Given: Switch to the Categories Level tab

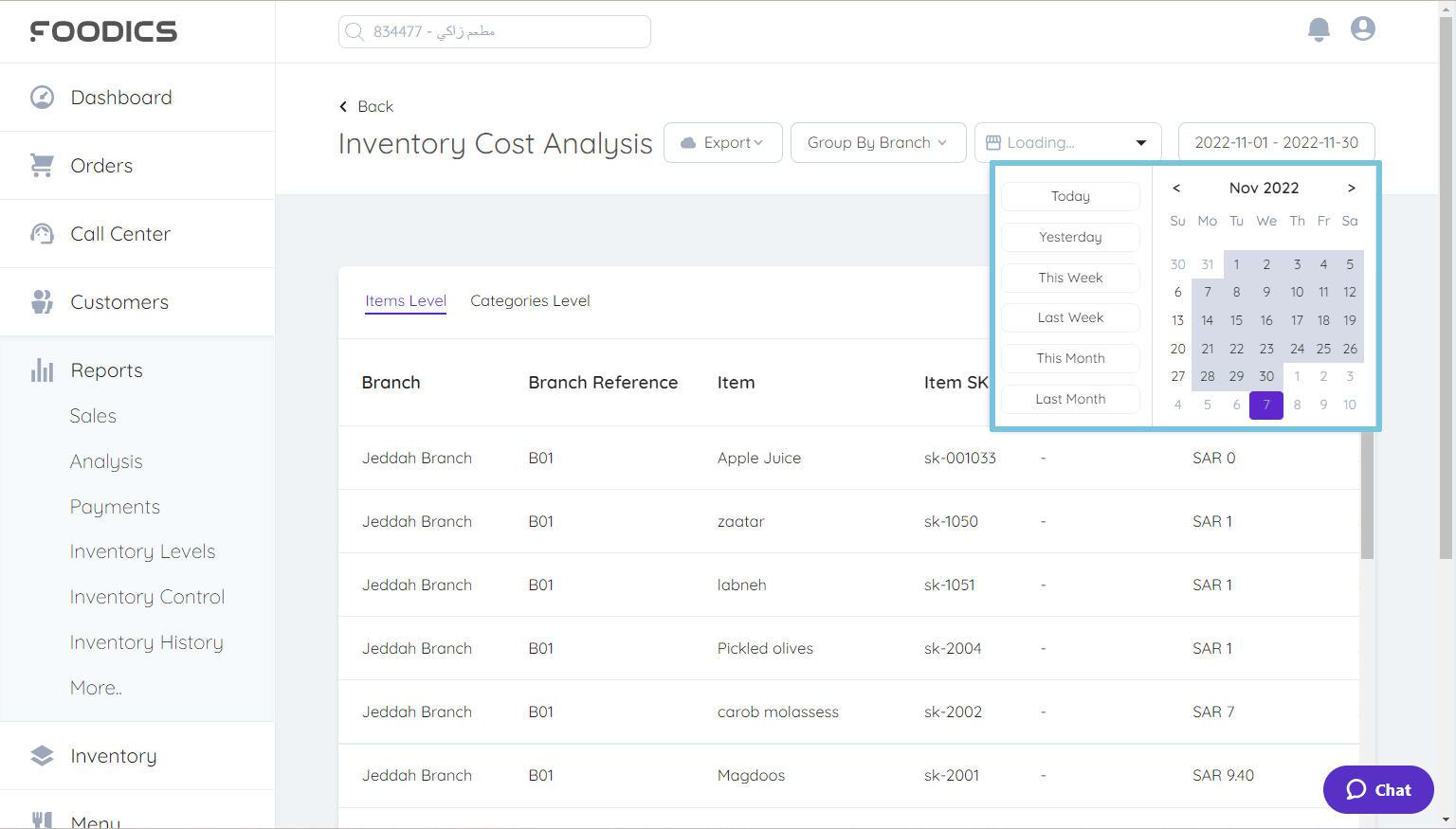Looking at the screenshot, I should 530,300.
